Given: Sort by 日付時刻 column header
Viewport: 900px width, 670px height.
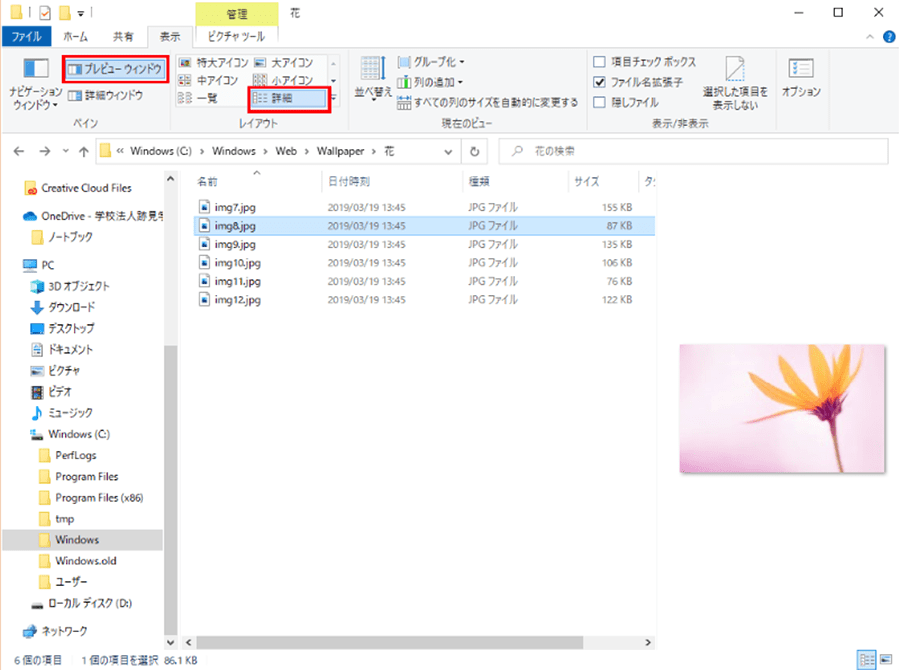Looking at the screenshot, I should (x=392, y=181).
